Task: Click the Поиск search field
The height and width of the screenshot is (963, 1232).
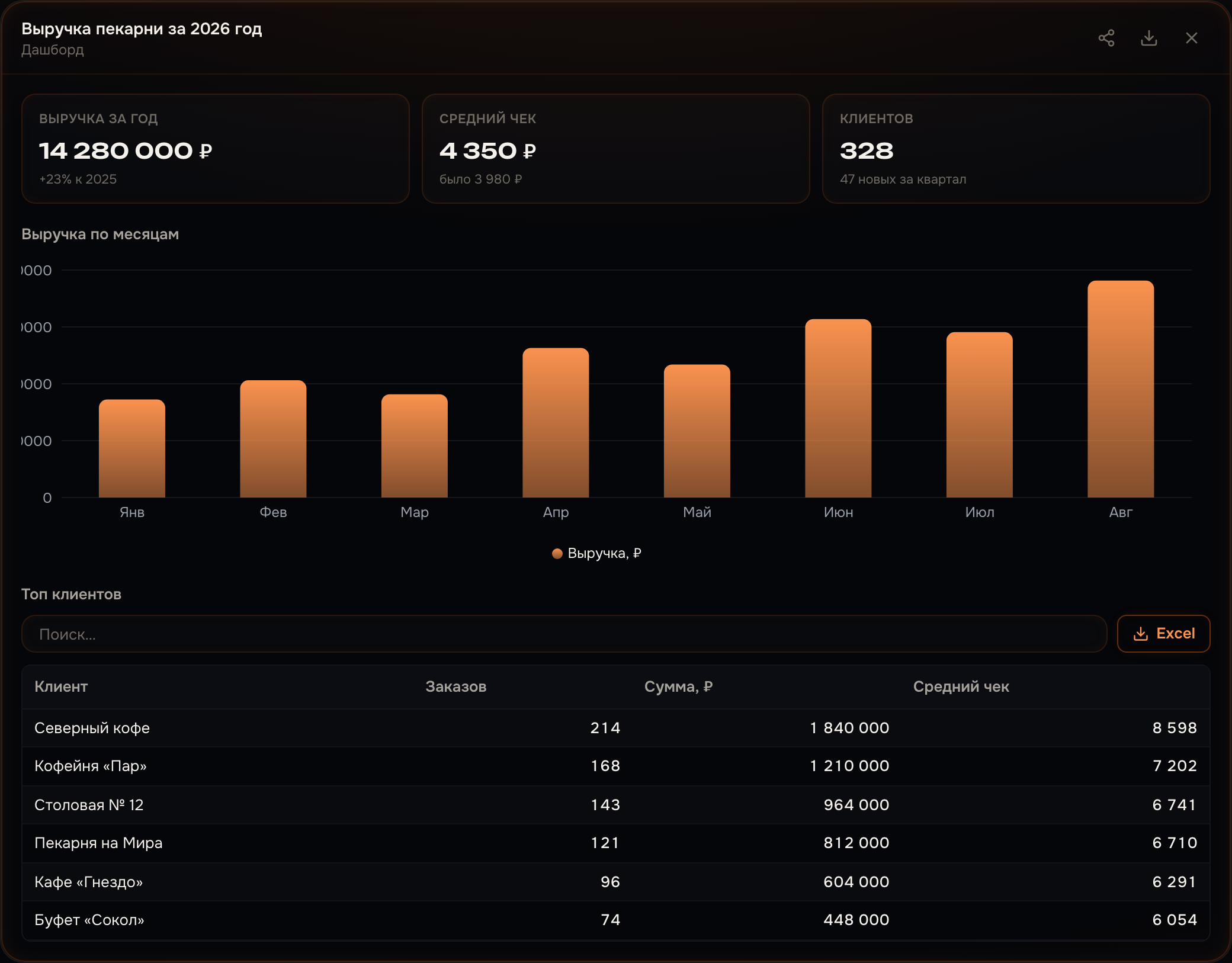Action: (564, 634)
